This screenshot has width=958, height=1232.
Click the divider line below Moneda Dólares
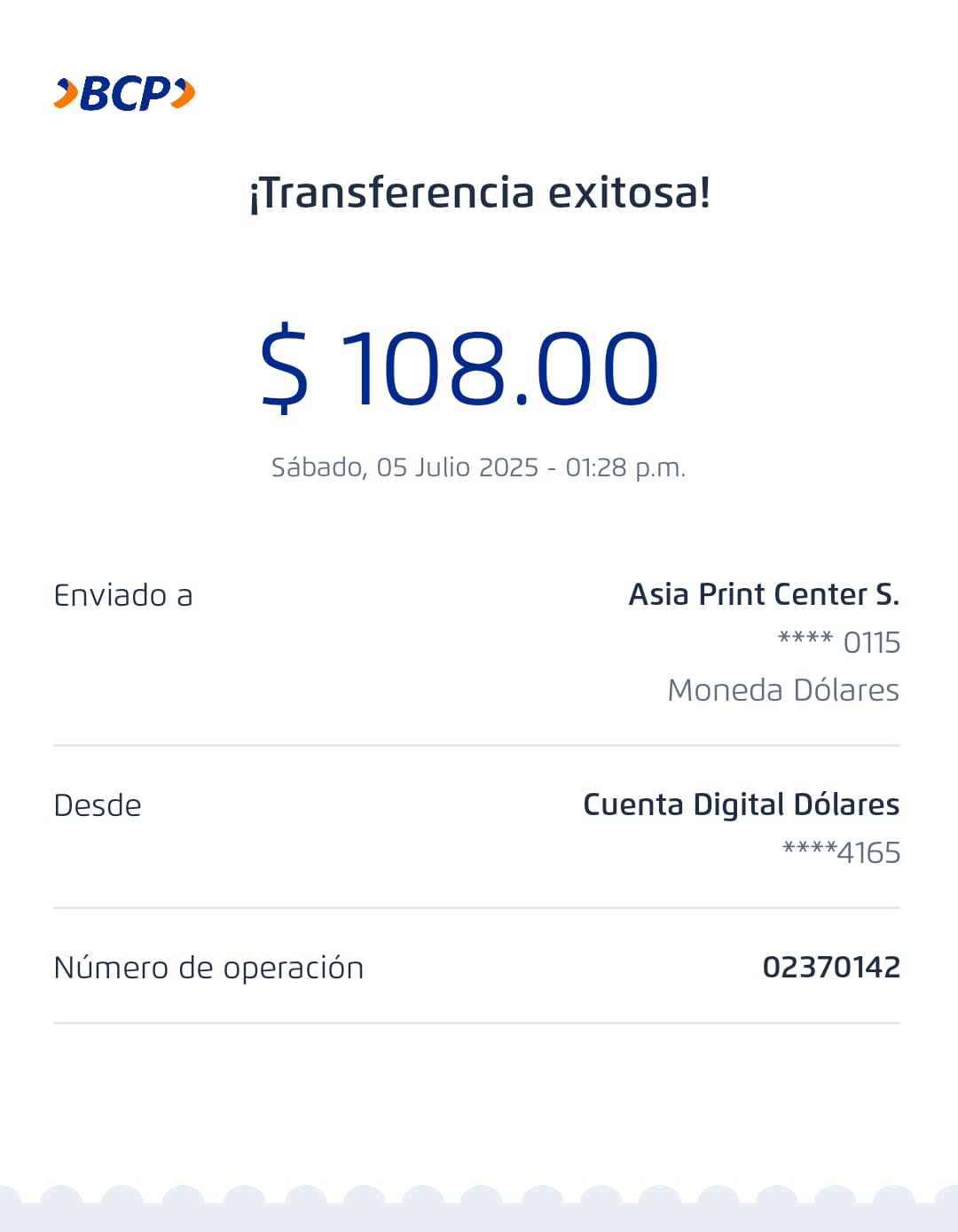click(x=476, y=746)
